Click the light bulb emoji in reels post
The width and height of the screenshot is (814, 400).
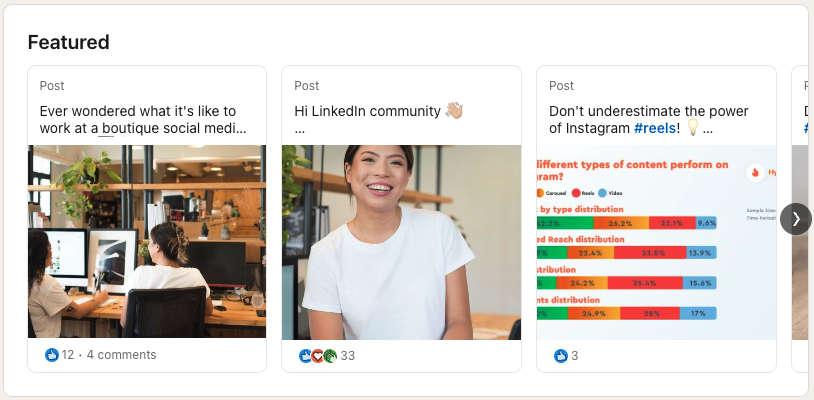(x=693, y=127)
